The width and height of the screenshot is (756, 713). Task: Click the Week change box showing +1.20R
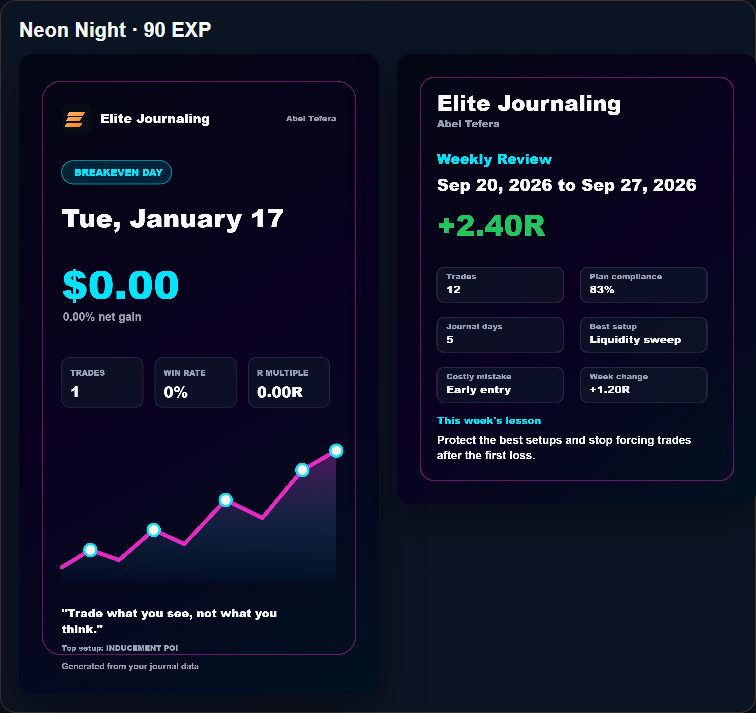(x=643, y=385)
